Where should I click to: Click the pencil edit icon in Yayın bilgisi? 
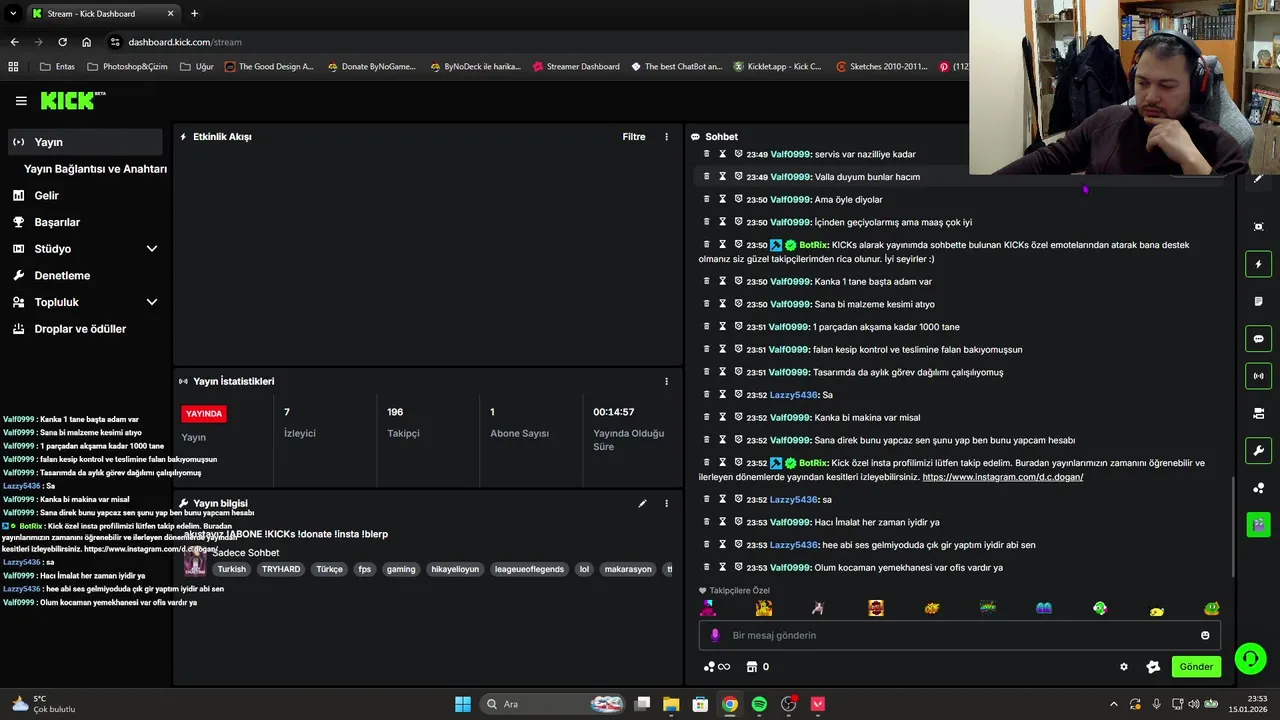click(643, 504)
